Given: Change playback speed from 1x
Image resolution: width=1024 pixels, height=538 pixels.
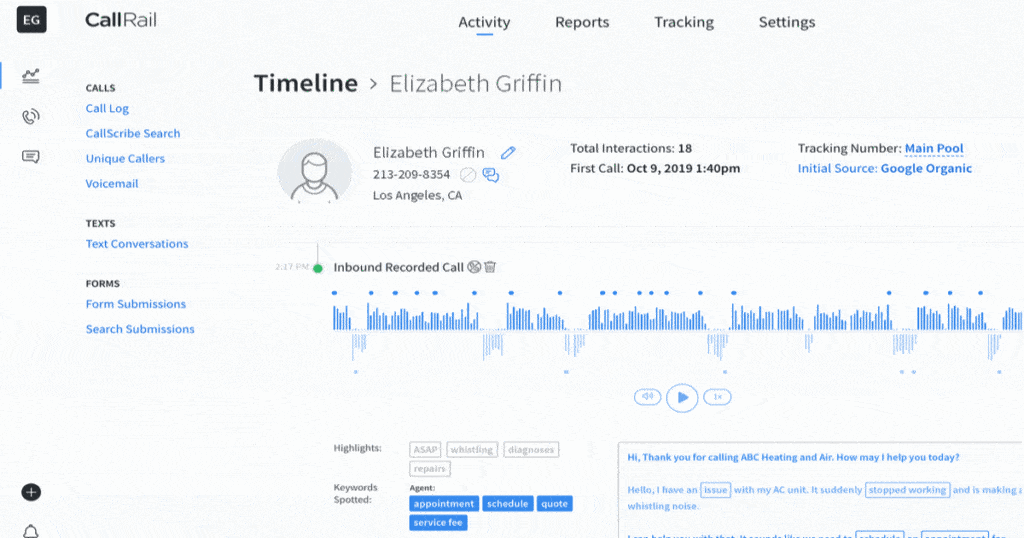Looking at the screenshot, I should pos(717,396).
